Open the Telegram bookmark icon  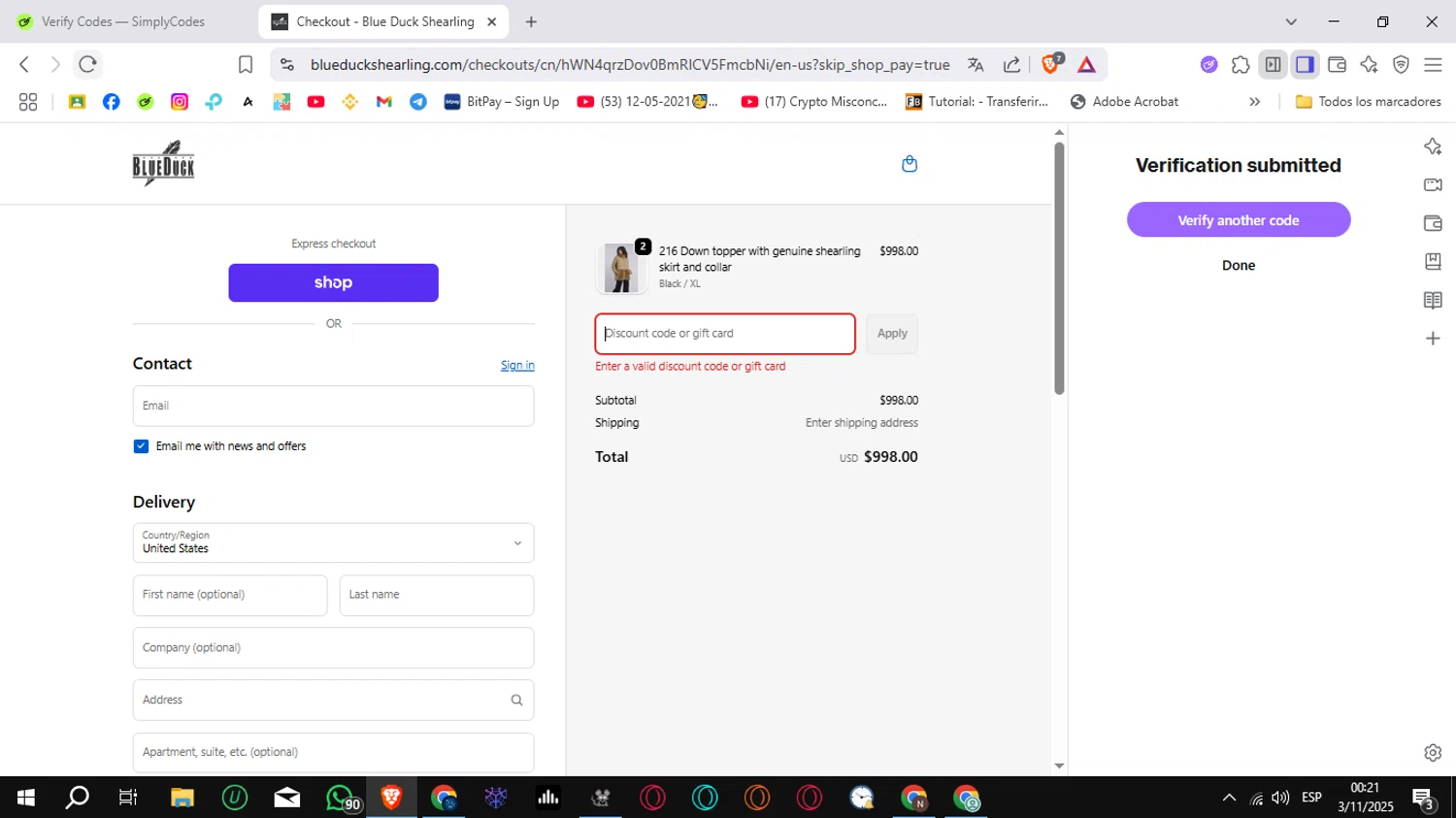coord(418,101)
